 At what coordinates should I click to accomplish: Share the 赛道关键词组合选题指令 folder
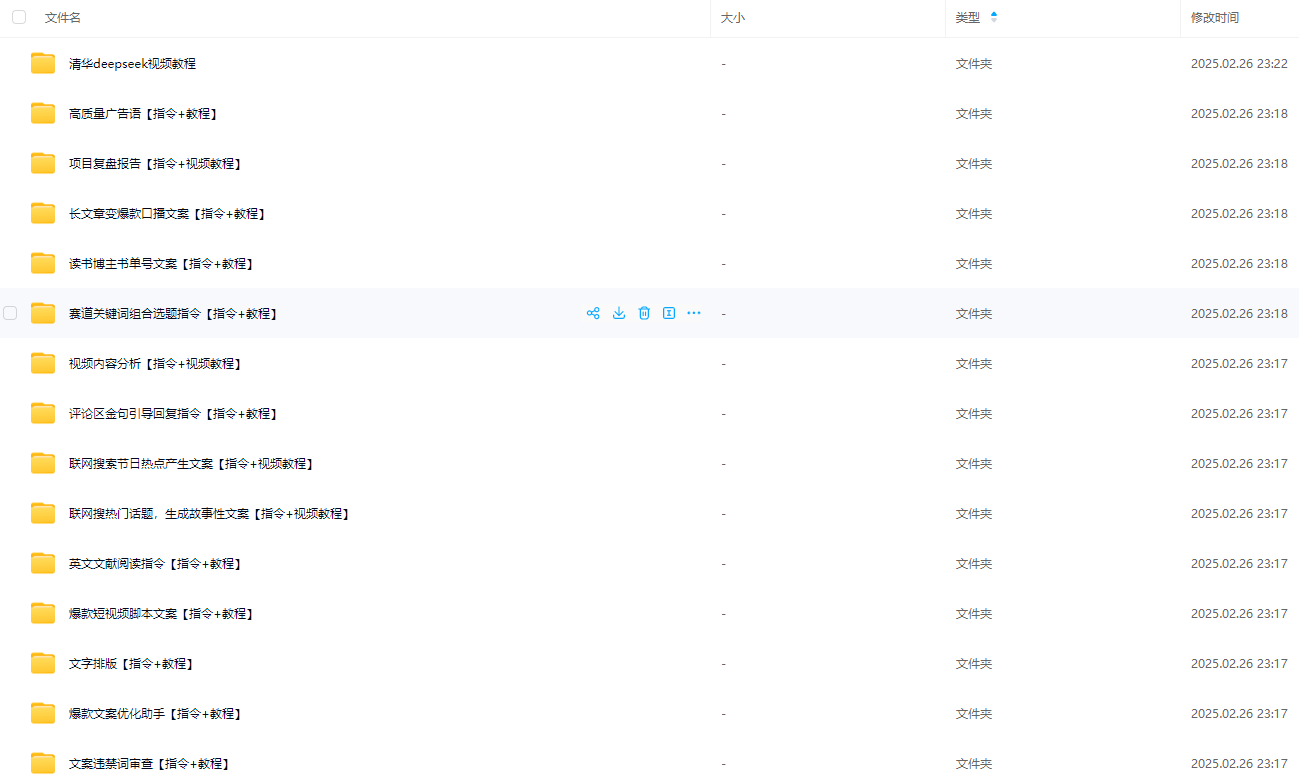pyautogui.click(x=593, y=313)
